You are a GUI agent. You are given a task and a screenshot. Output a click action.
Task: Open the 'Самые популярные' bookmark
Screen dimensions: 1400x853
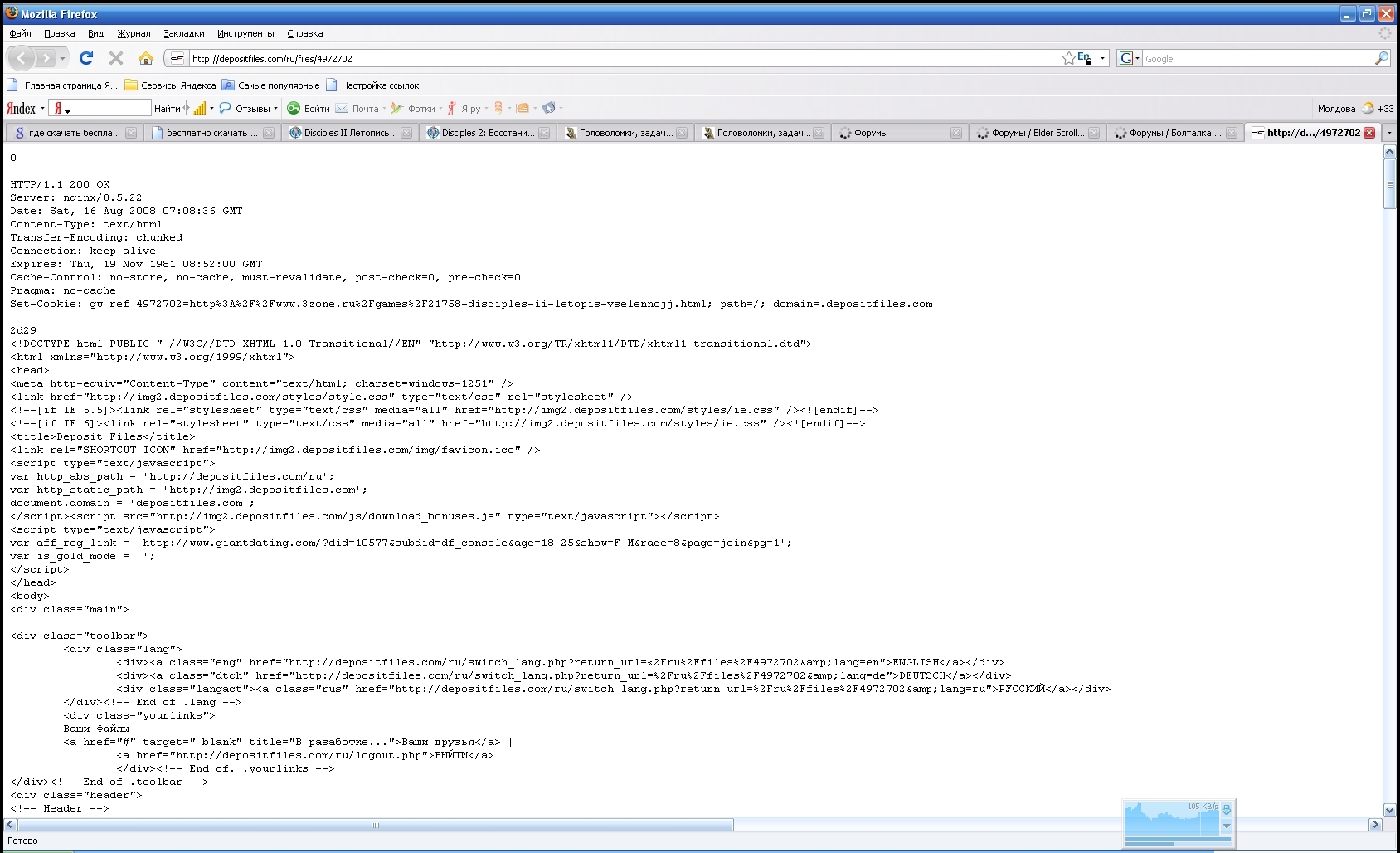click(x=270, y=85)
